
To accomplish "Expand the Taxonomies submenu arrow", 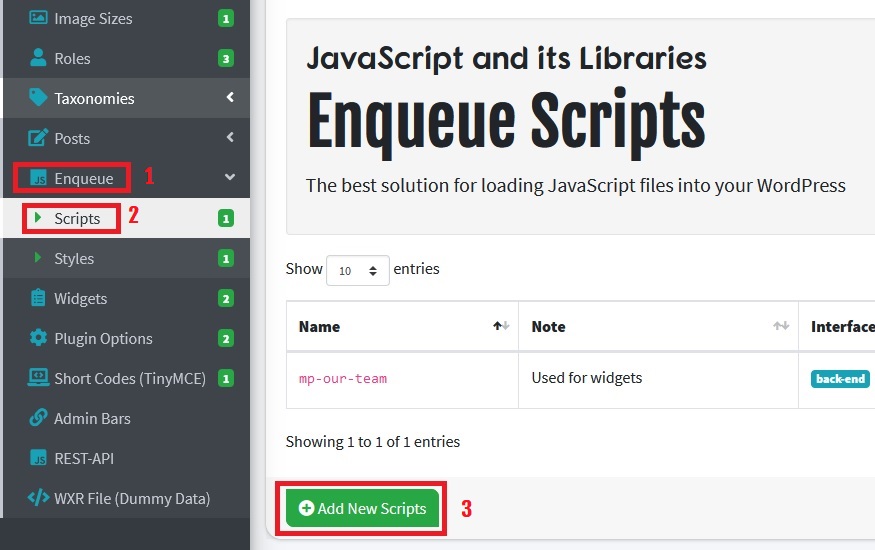I will (230, 98).
